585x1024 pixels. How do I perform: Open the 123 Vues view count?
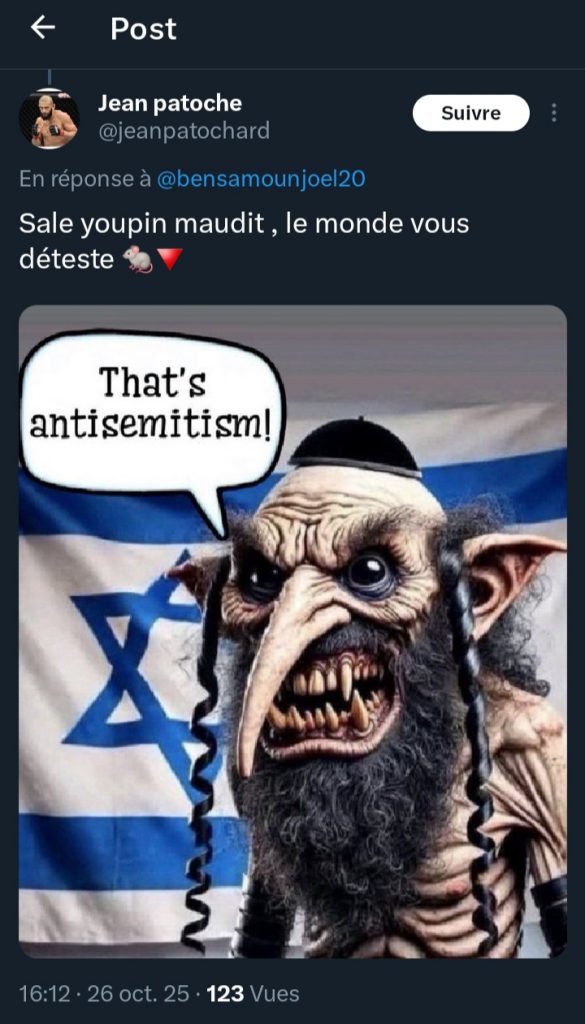point(253,994)
